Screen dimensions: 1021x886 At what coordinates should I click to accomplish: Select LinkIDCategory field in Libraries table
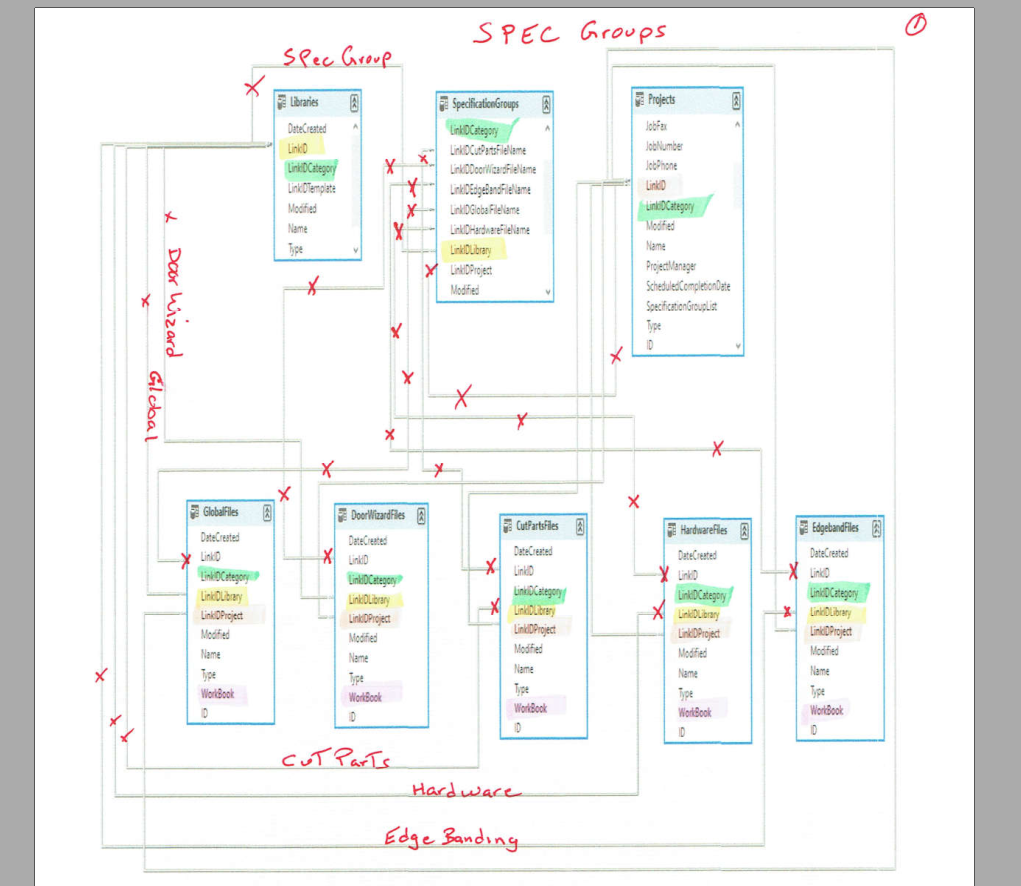tap(311, 169)
